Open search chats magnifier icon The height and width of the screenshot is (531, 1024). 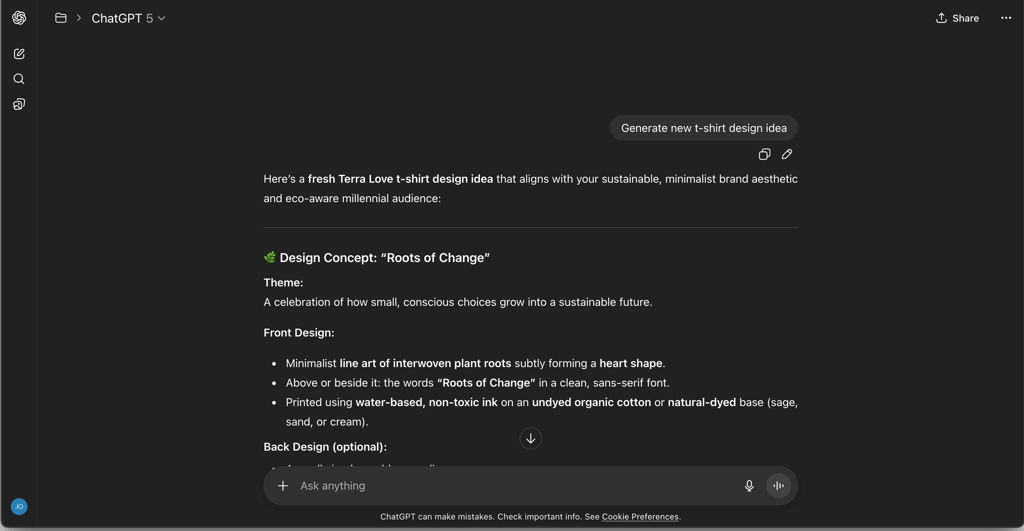coord(19,79)
